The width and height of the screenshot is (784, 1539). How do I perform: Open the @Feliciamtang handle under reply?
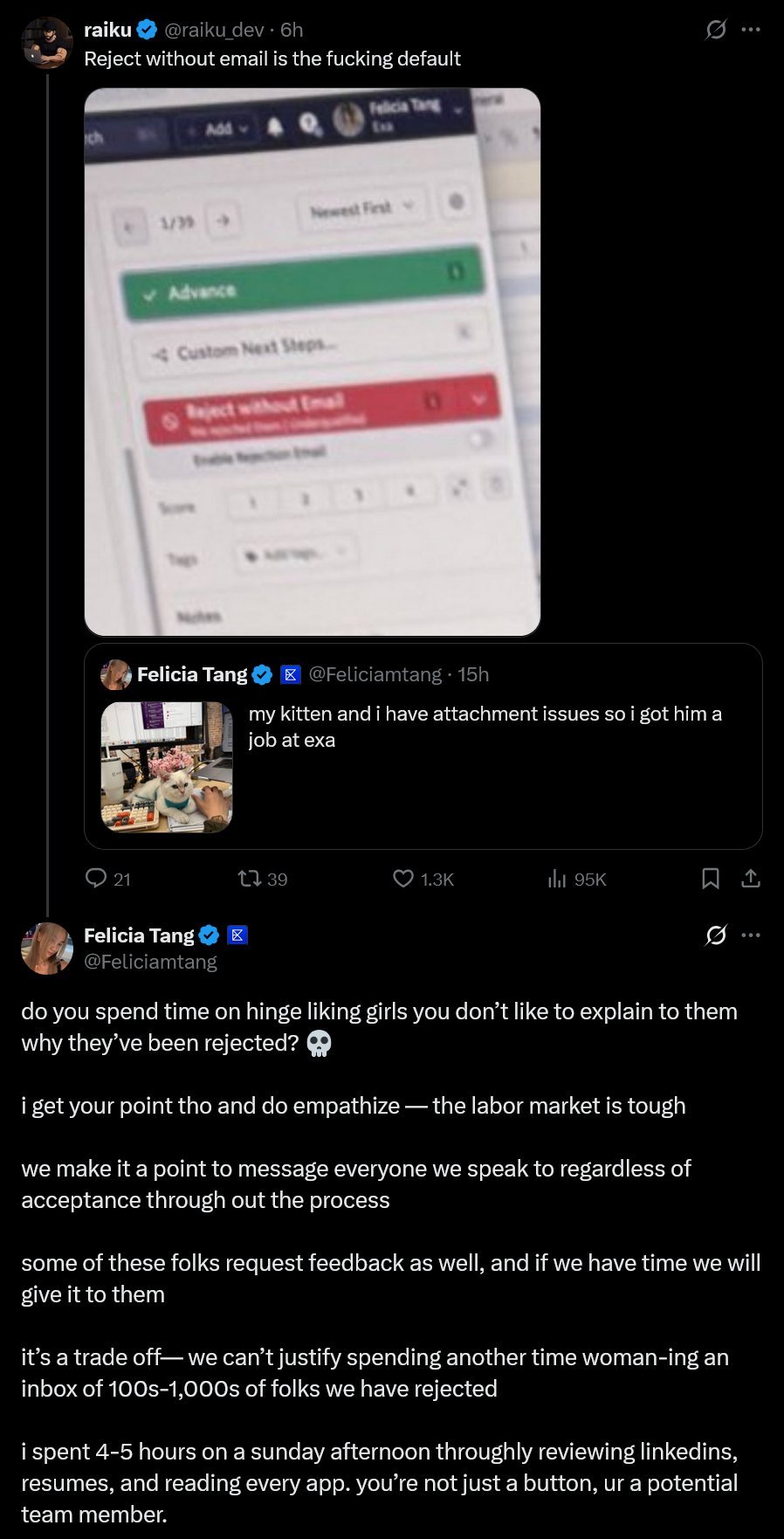150,962
